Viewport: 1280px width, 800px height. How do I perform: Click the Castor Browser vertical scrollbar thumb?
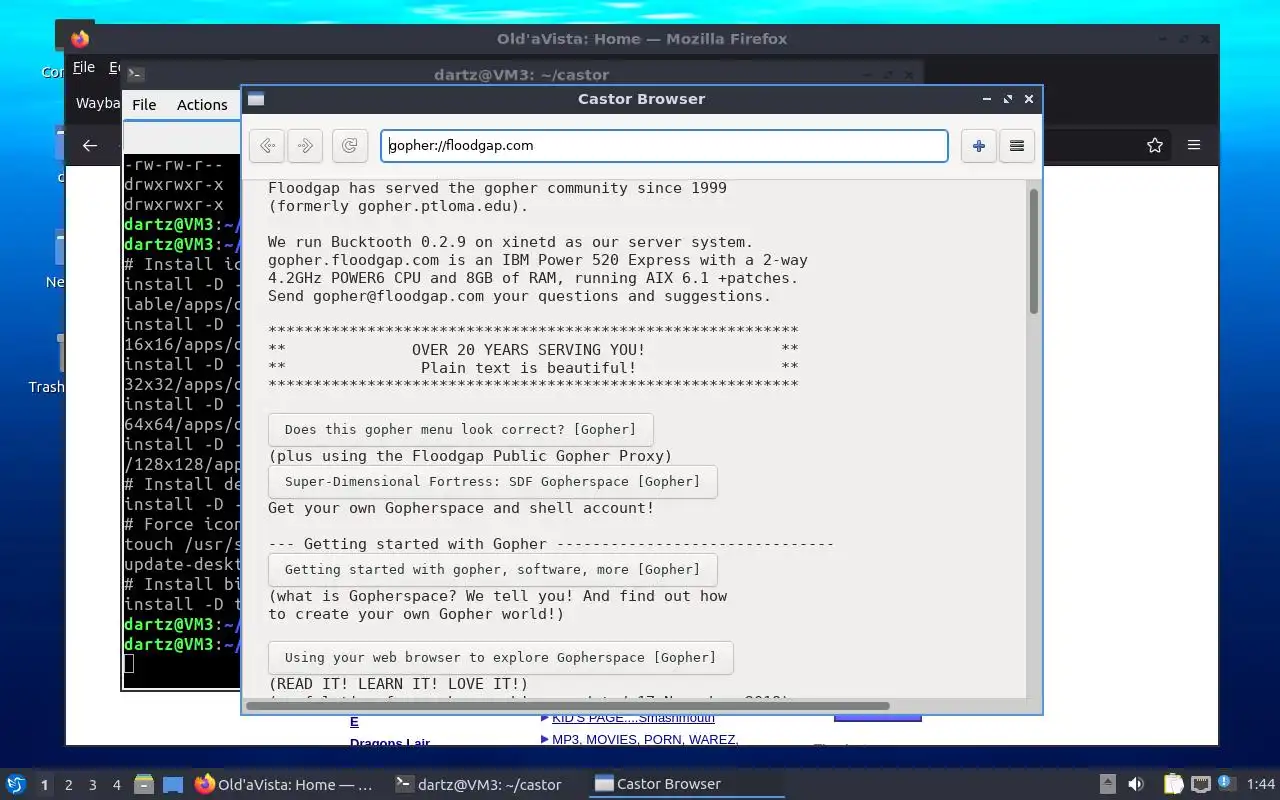click(1034, 250)
